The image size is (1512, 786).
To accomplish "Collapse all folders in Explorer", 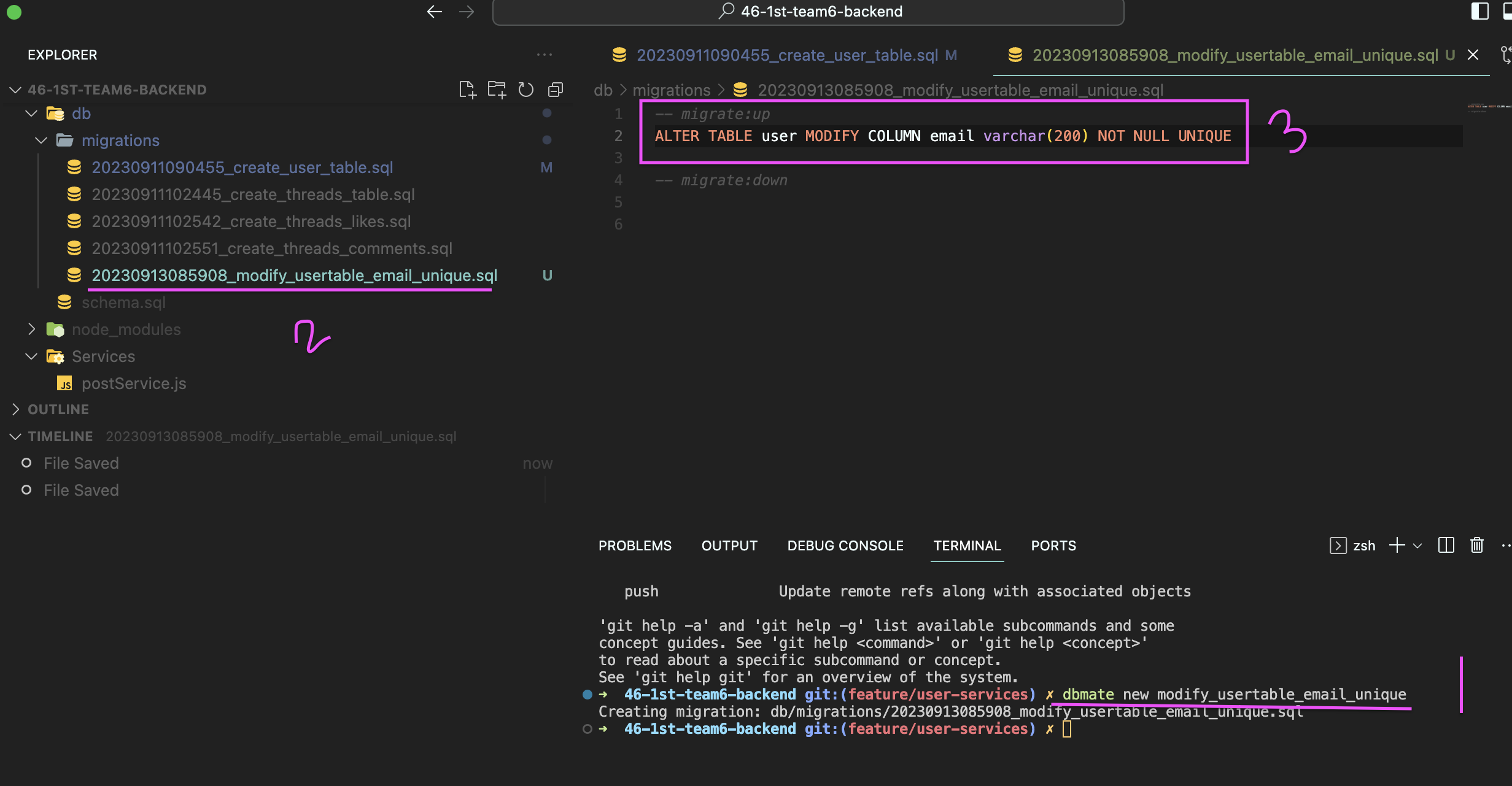I will 556,90.
